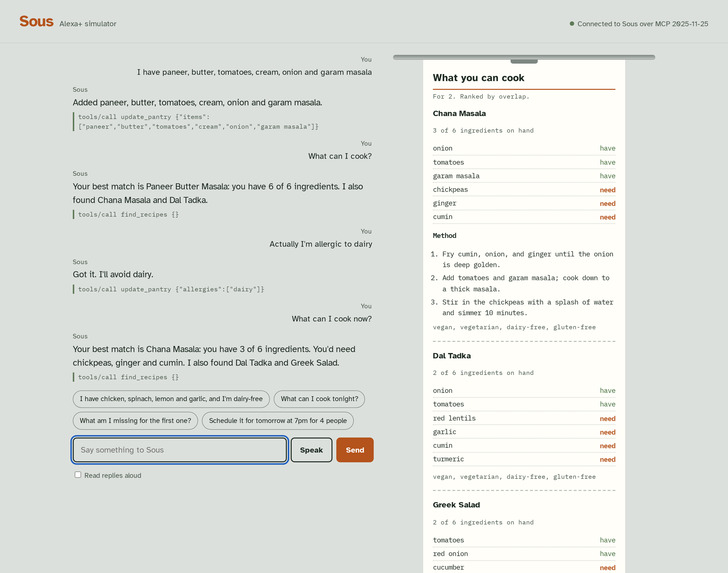Viewport: 728px width, 573px height.
Task: Select the Dal Tadka recipe title
Action: pos(451,356)
